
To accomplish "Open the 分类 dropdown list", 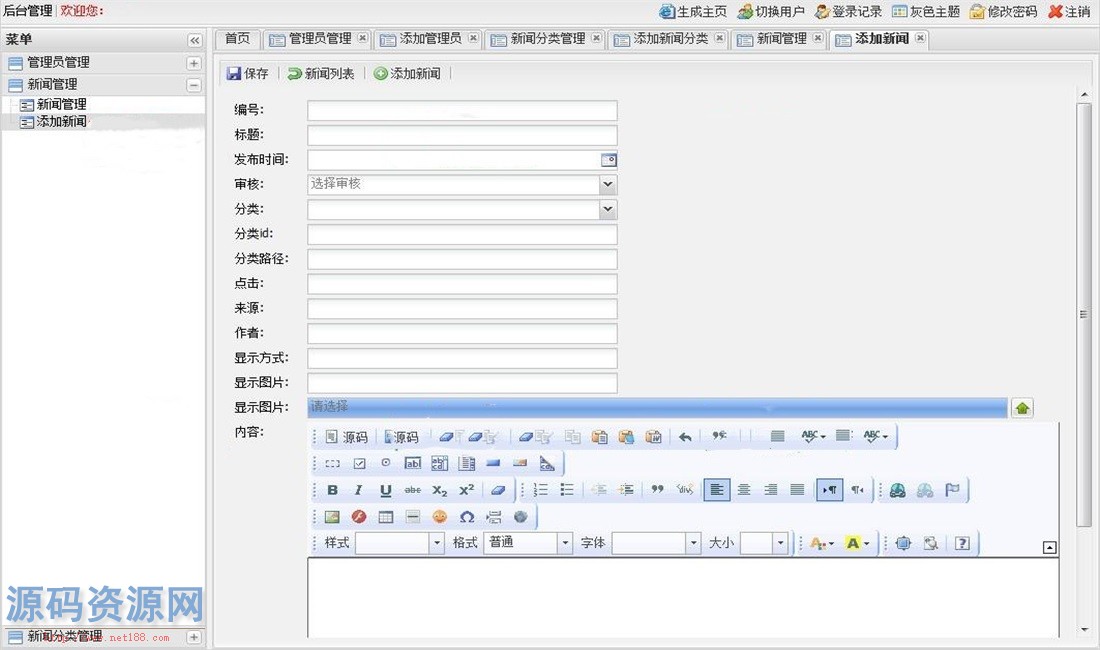I will 608,209.
